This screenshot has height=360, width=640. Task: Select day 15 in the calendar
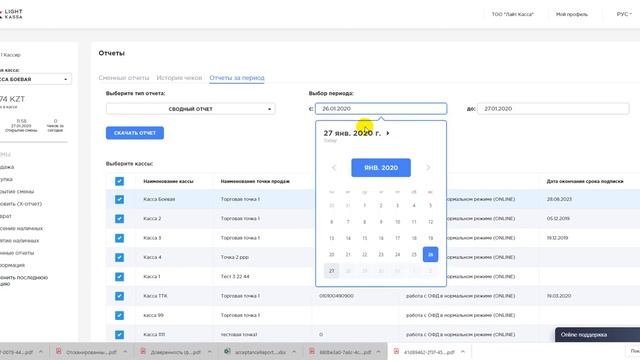point(364,238)
